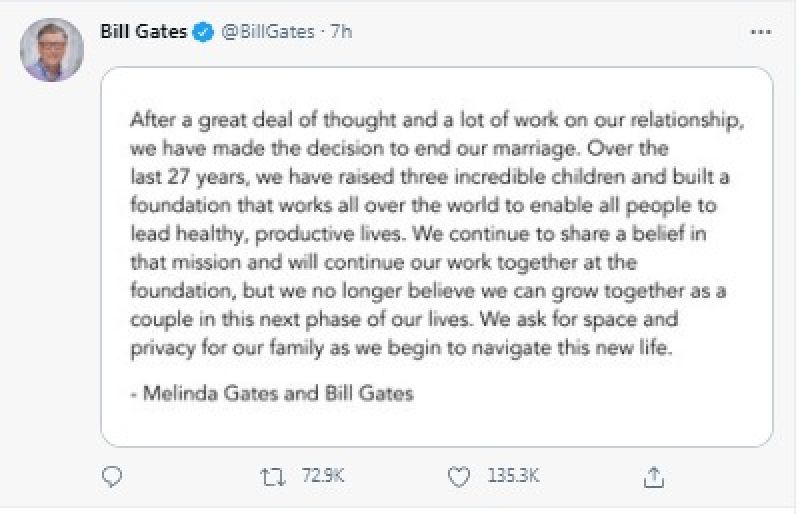Viewport: 800px width, 514px height.
Task: Open Bill Gates profile avatar photo
Action: (x=52, y=49)
